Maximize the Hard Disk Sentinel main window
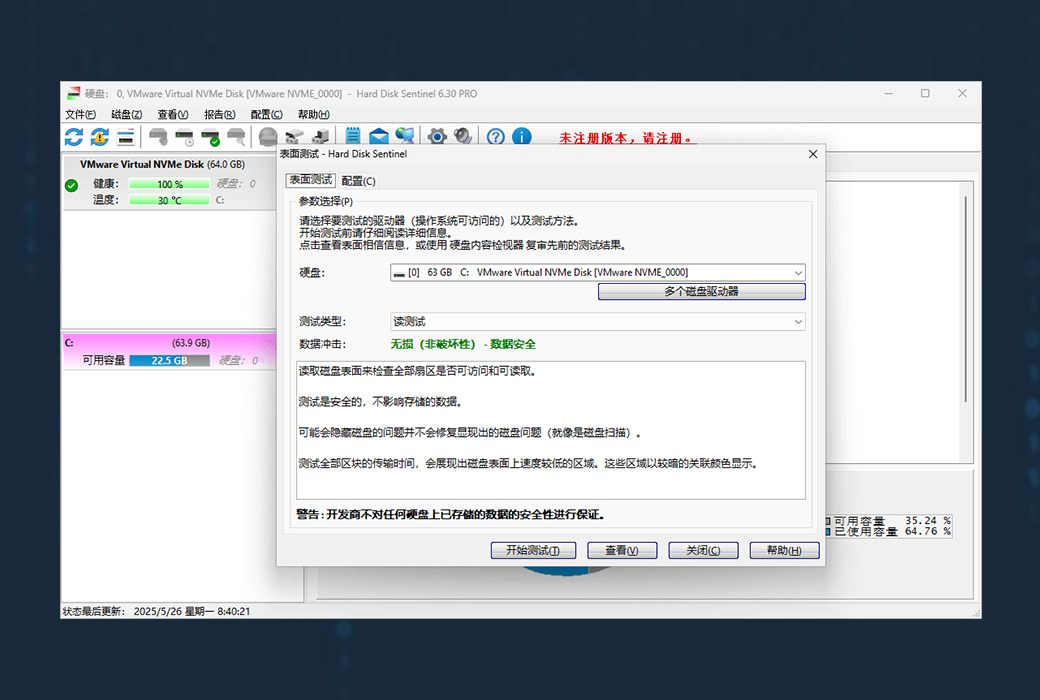Screen dimensions: 1040x700 coord(925,94)
